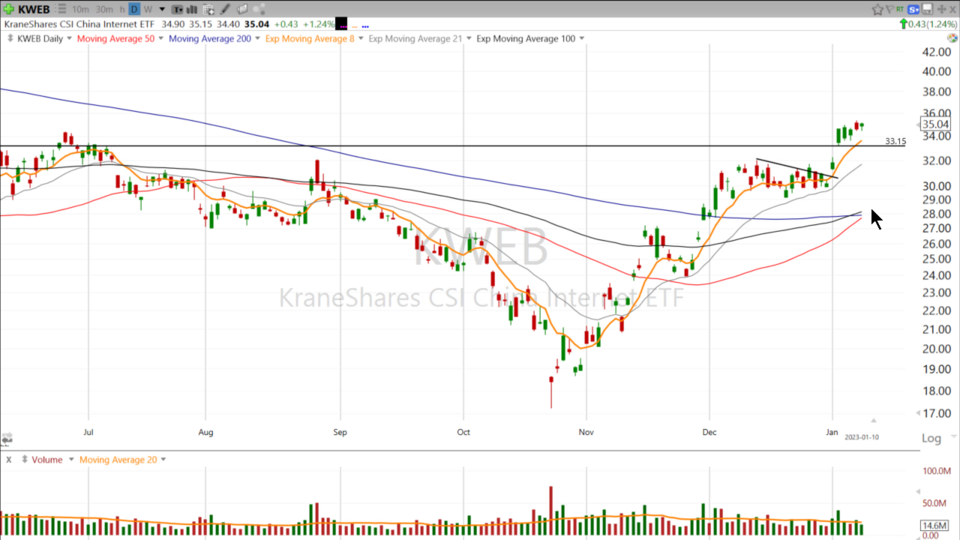Image resolution: width=960 pixels, height=540 pixels.
Task: Click the 33.15 horizontal price line label
Action: (894, 142)
